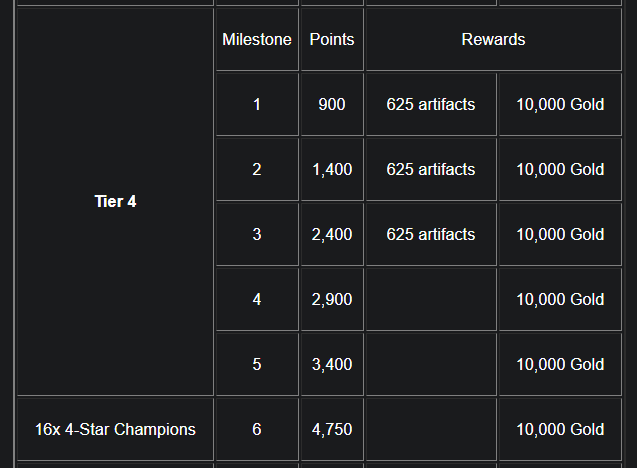
Task: Click the 16x 4-Star Champions cell
Action: pos(115,429)
